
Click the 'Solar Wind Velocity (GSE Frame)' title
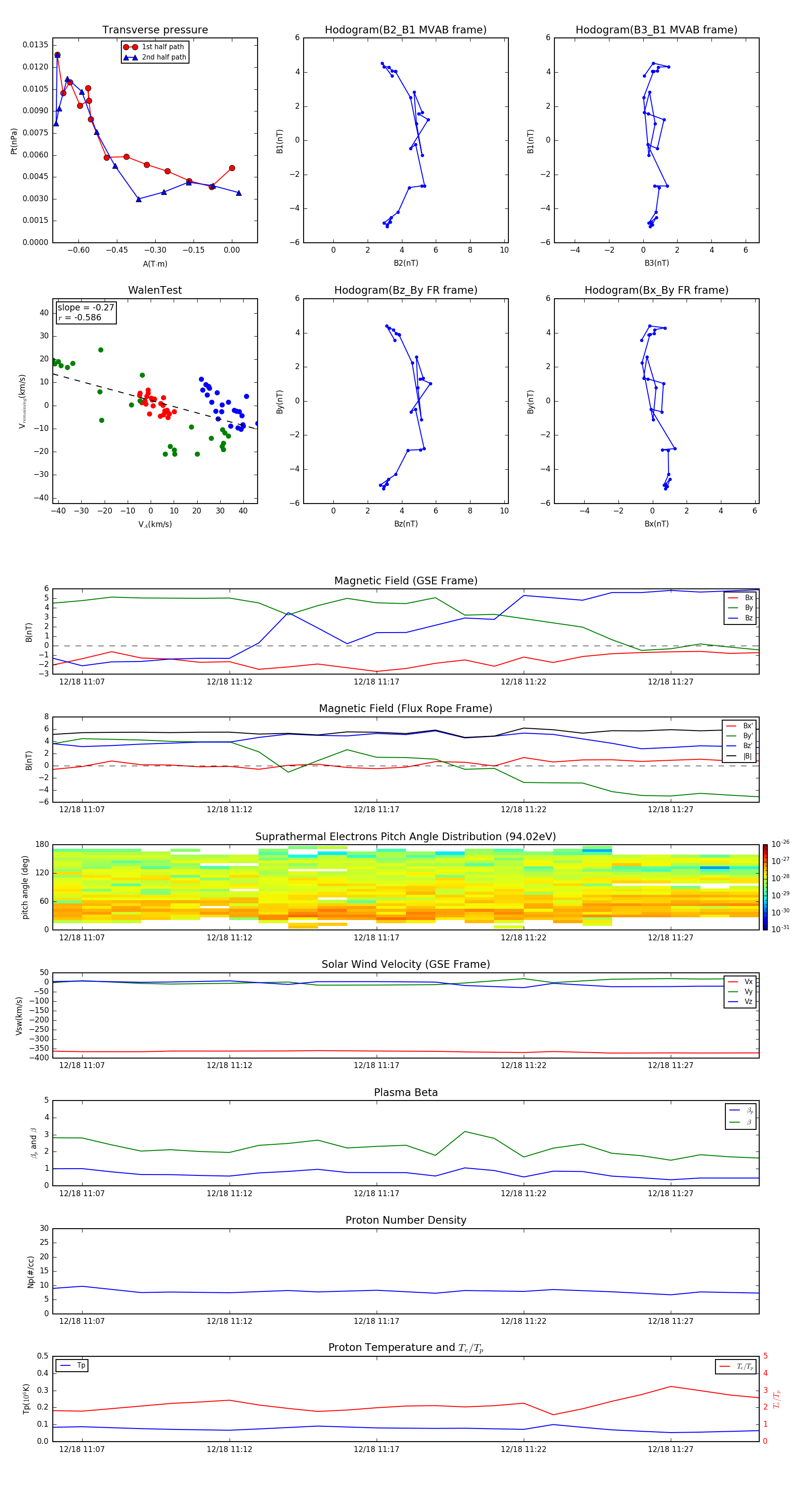[406, 964]
